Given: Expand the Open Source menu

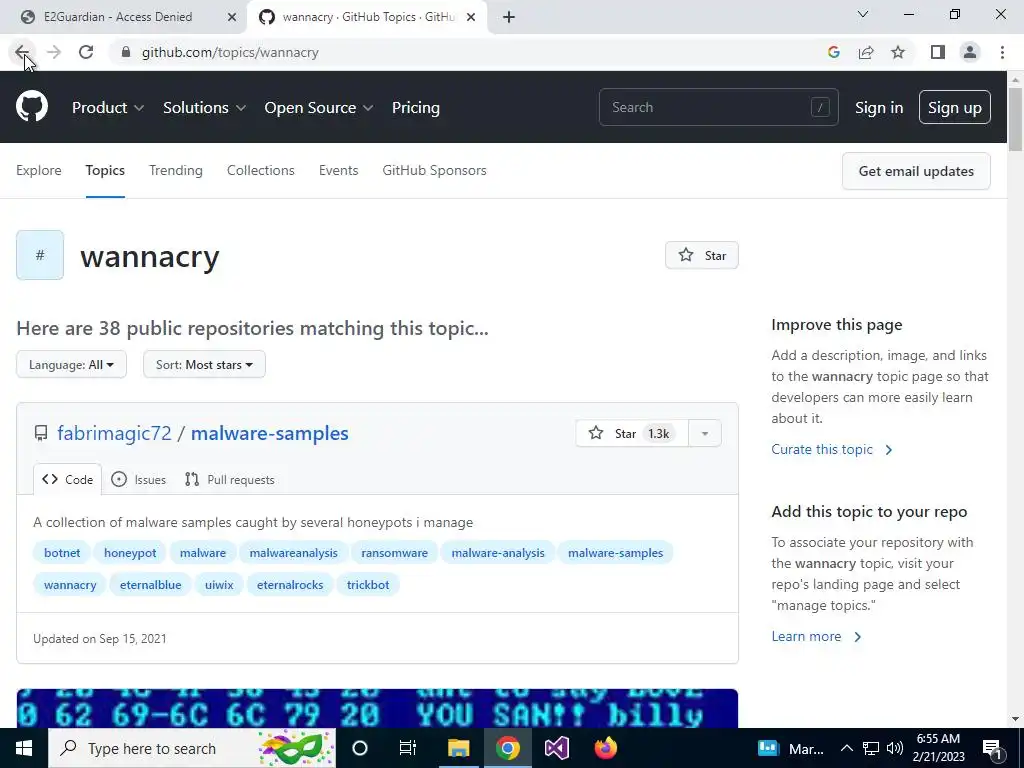Looking at the screenshot, I should point(319,108).
